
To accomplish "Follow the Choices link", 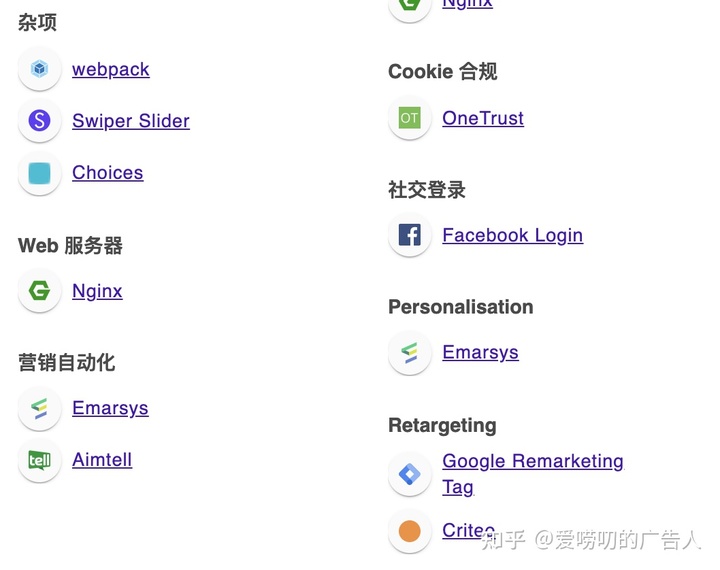I will (x=107, y=173).
